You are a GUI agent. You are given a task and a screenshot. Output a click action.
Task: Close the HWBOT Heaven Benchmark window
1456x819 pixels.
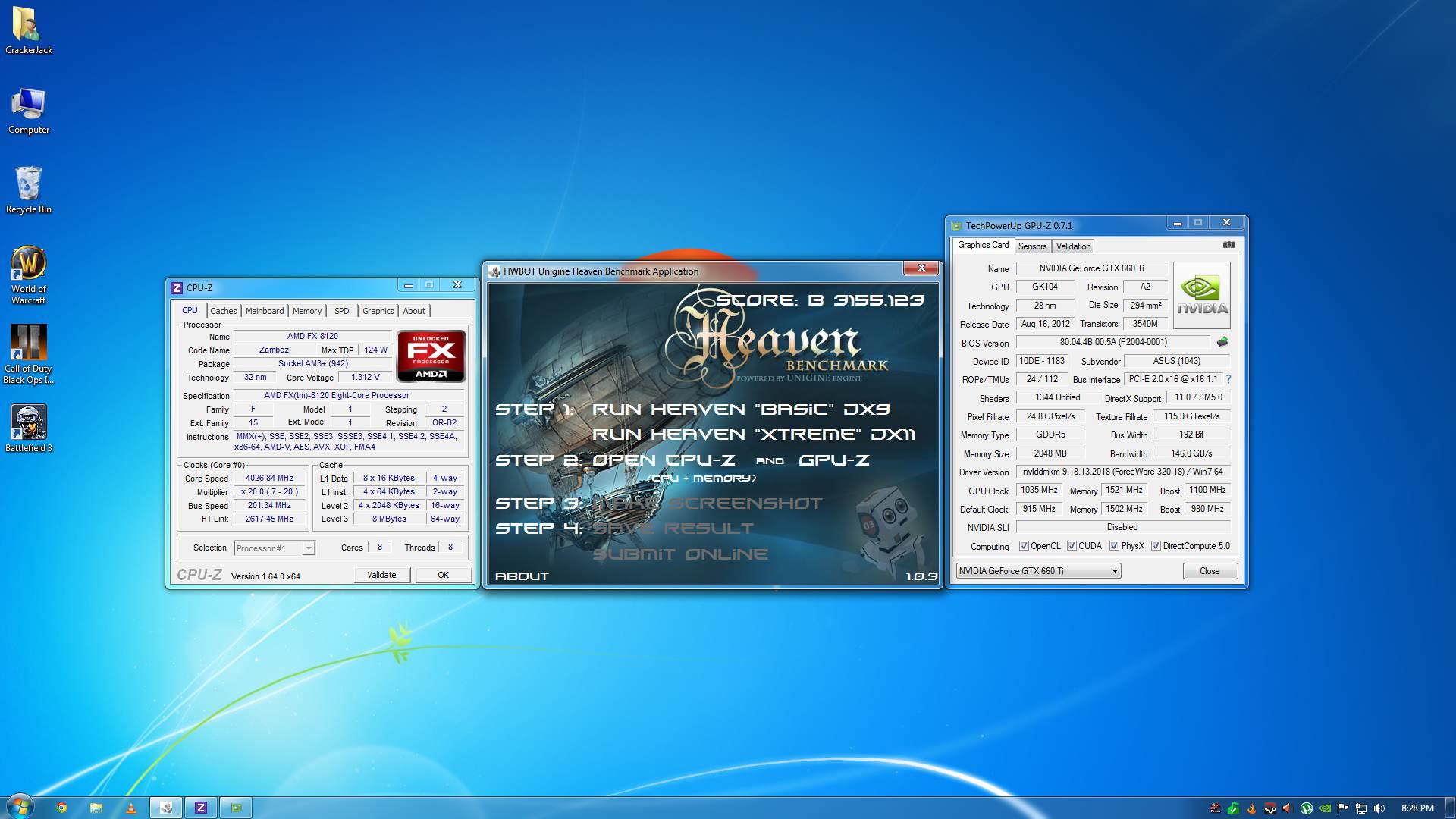click(921, 268)
